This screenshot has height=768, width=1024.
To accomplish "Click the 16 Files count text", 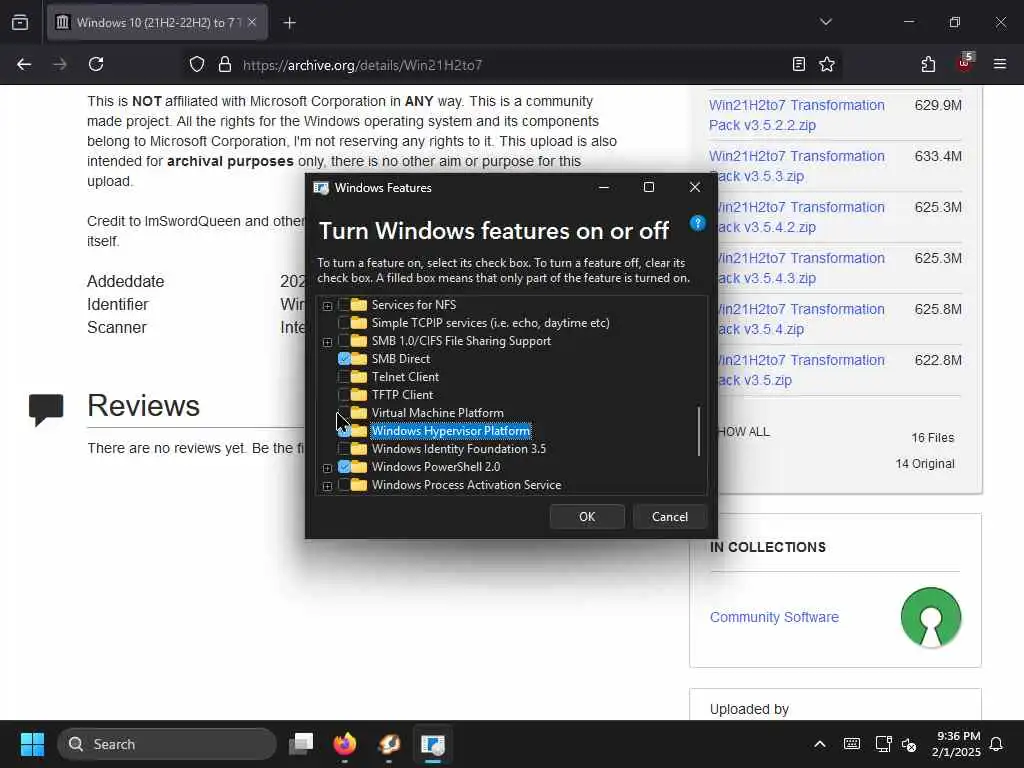I will pos(933,438).
